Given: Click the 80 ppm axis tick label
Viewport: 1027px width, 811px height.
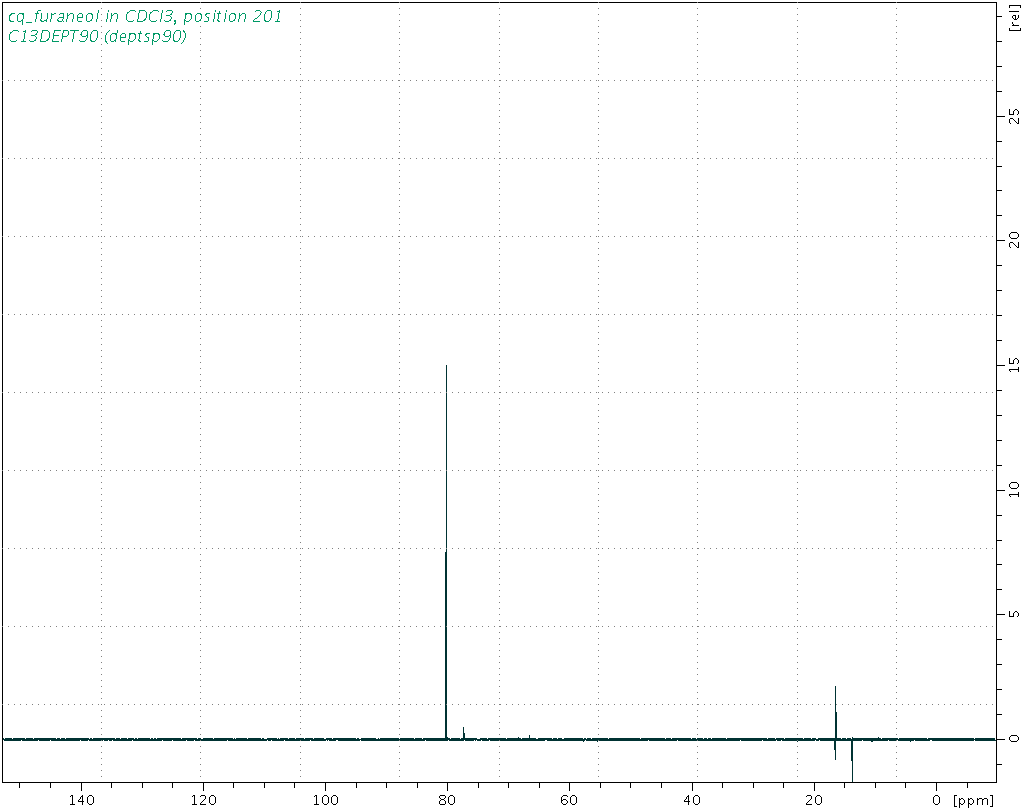Looking at the screenshot, I should (447, 800).
